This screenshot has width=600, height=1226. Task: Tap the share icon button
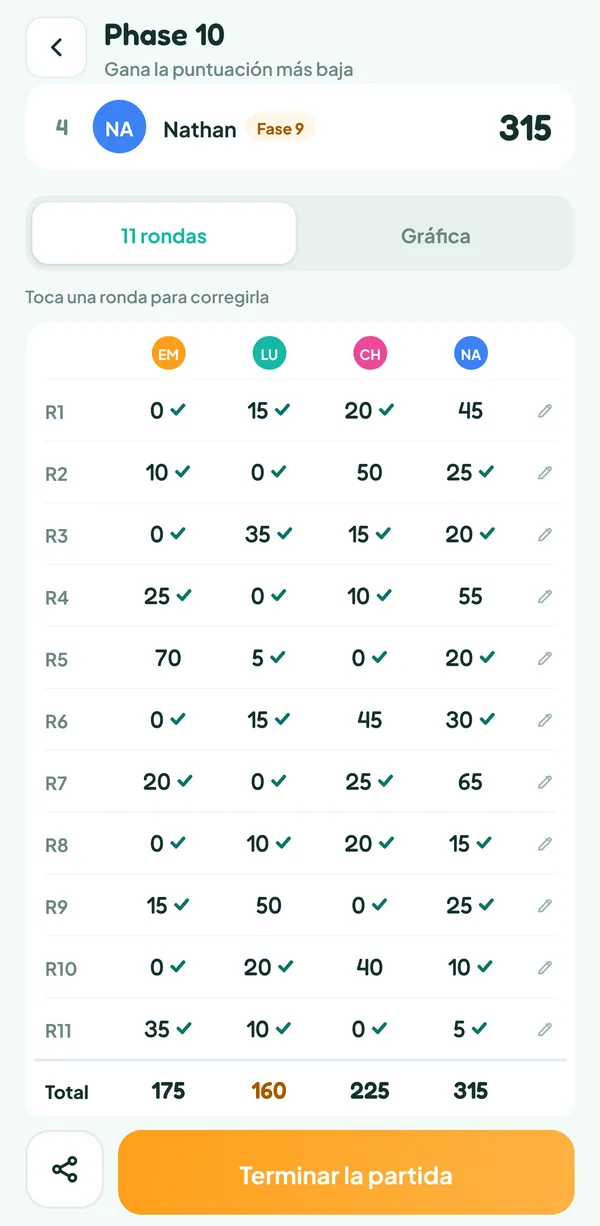[65, 1169]
